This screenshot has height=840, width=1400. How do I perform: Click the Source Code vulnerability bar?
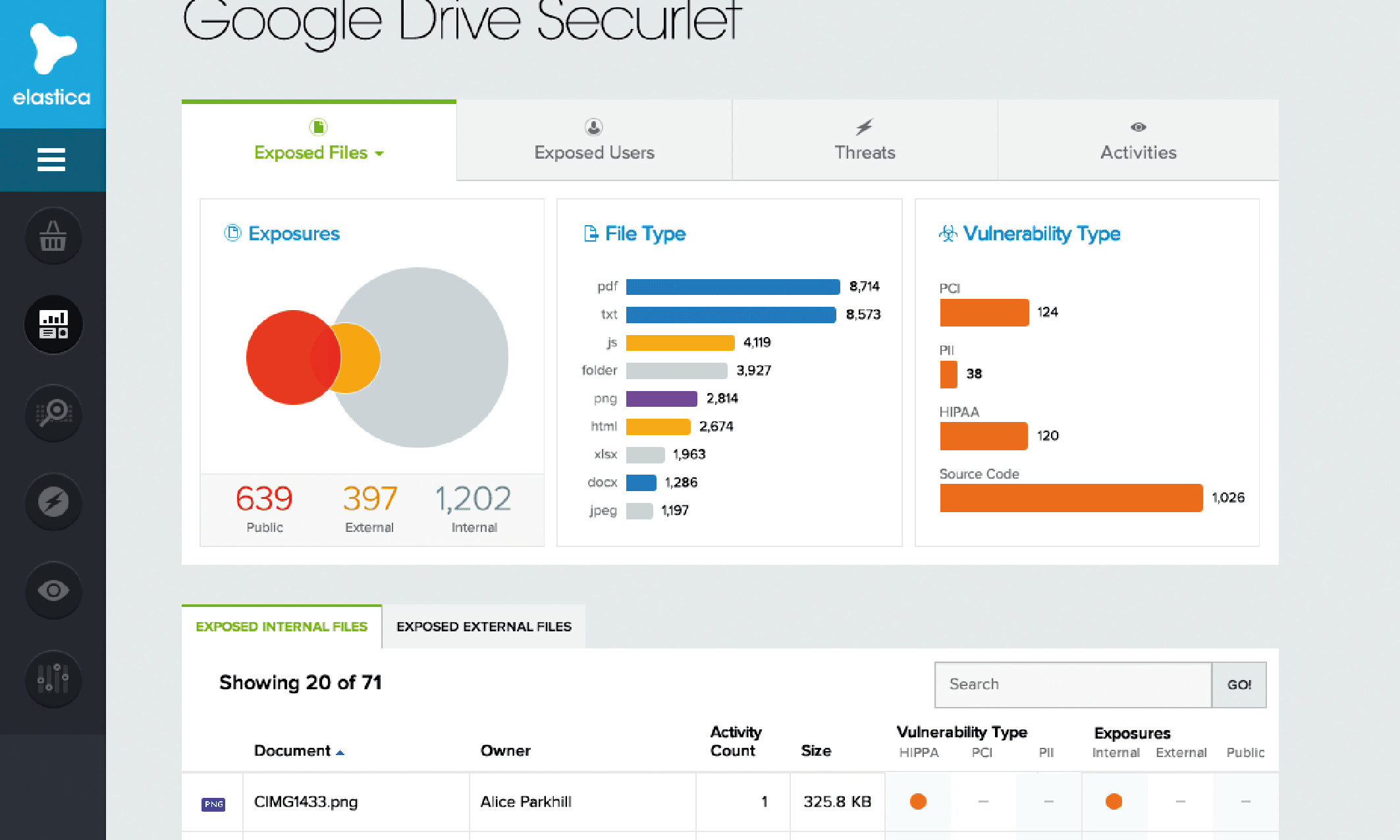pos(1071,498)
